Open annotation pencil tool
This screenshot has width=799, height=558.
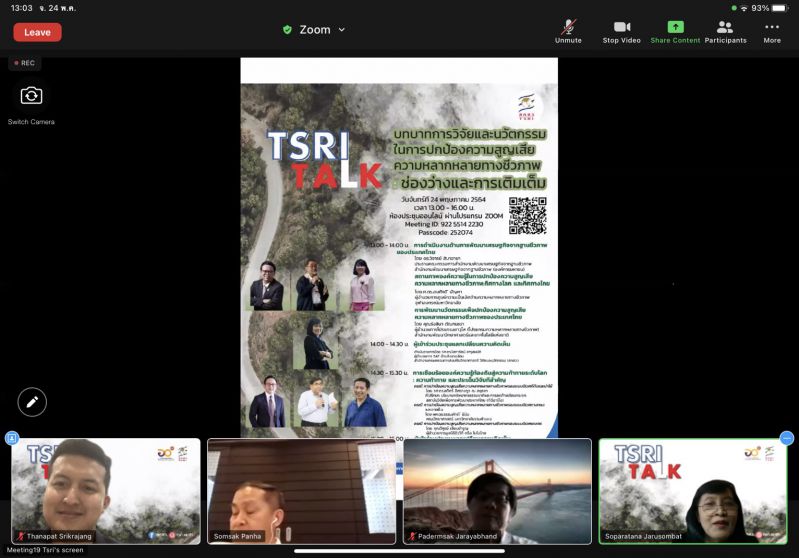click(x=32, y=402)
